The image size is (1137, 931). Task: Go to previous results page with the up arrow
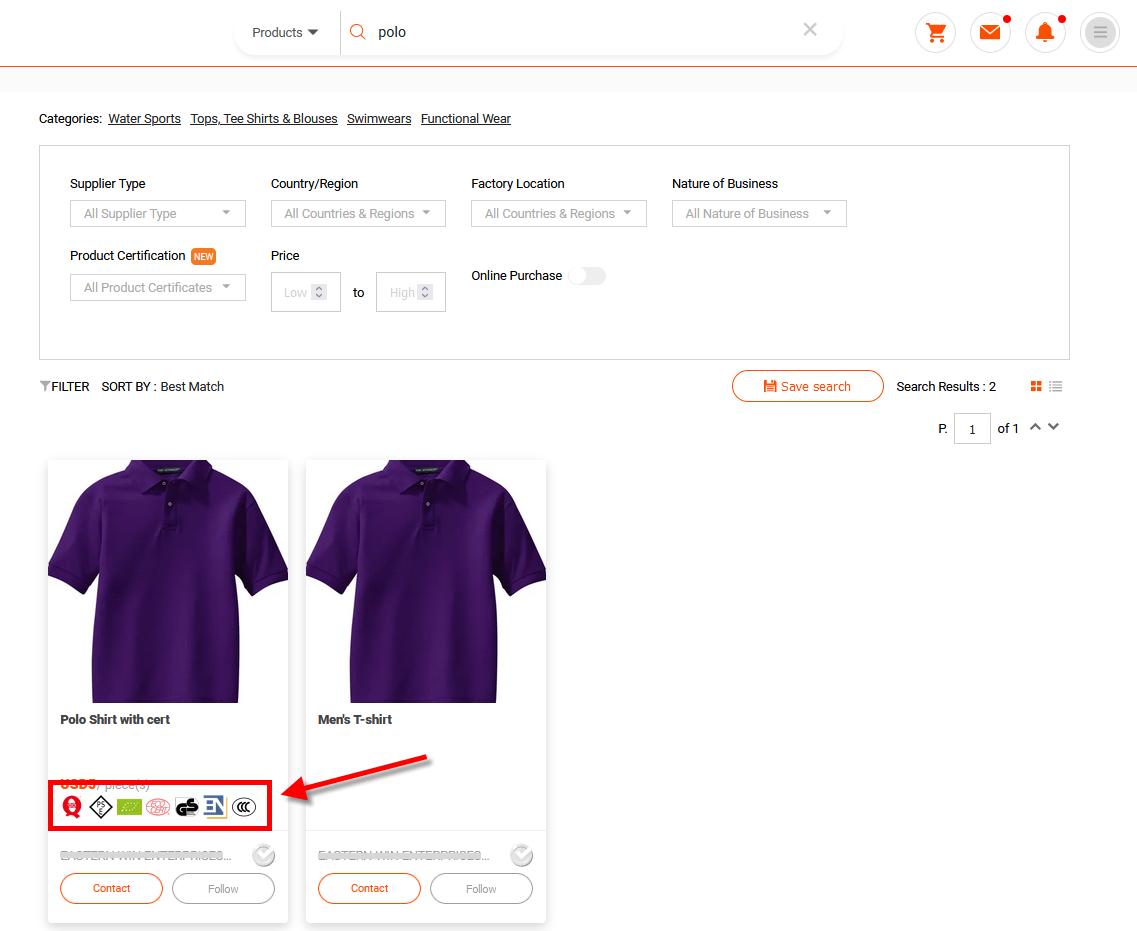(x=1035, y=427)
